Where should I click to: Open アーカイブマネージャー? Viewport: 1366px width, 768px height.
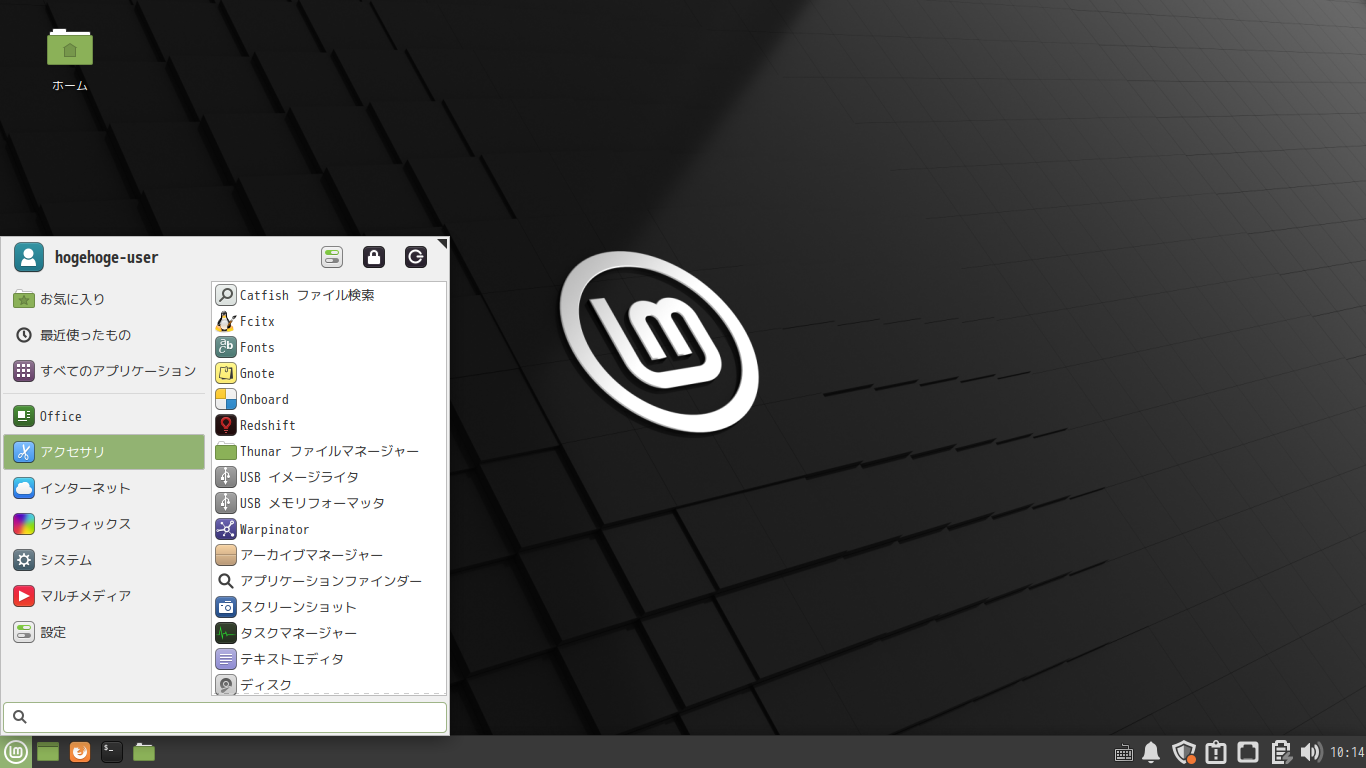tap(329, 555)
